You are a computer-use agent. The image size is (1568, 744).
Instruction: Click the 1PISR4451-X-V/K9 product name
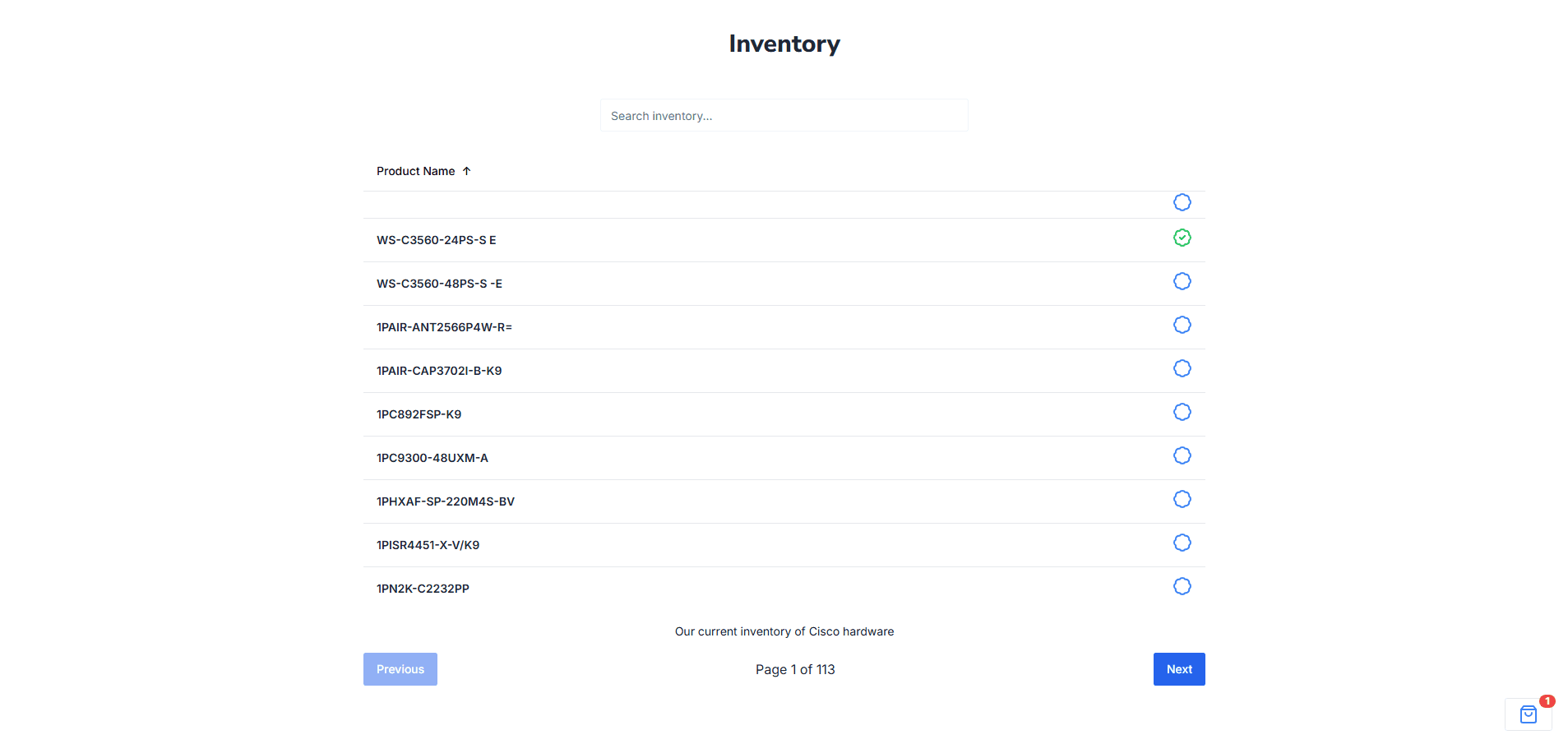(428, 545)
